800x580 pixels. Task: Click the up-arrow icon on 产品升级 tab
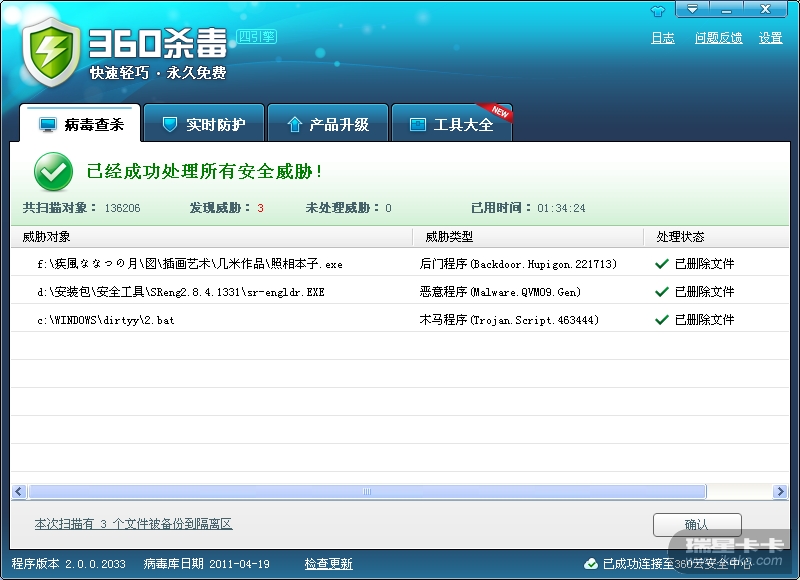pos(294,124)
